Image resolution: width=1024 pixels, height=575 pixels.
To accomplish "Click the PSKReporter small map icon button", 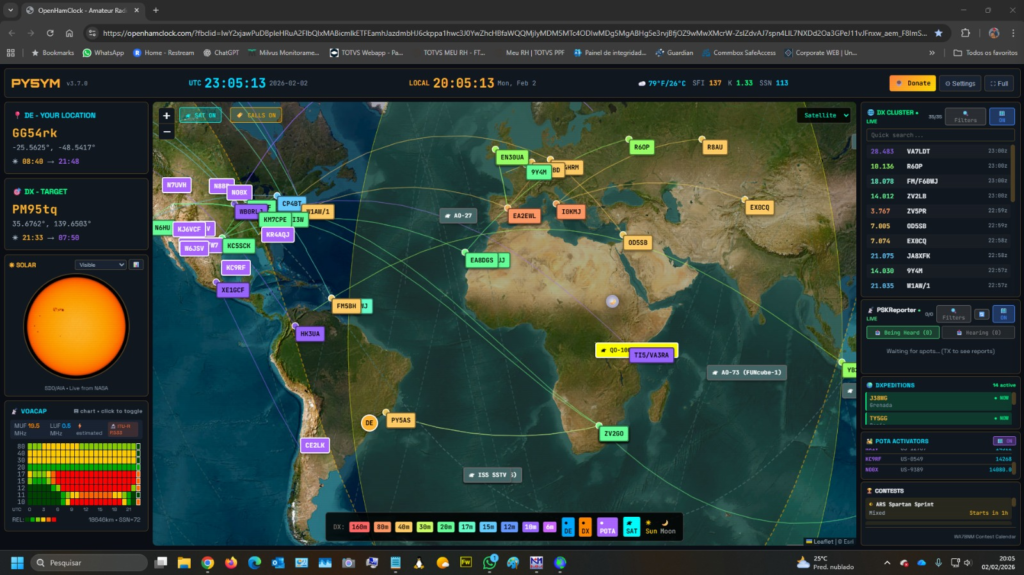I will click(982, 314).
